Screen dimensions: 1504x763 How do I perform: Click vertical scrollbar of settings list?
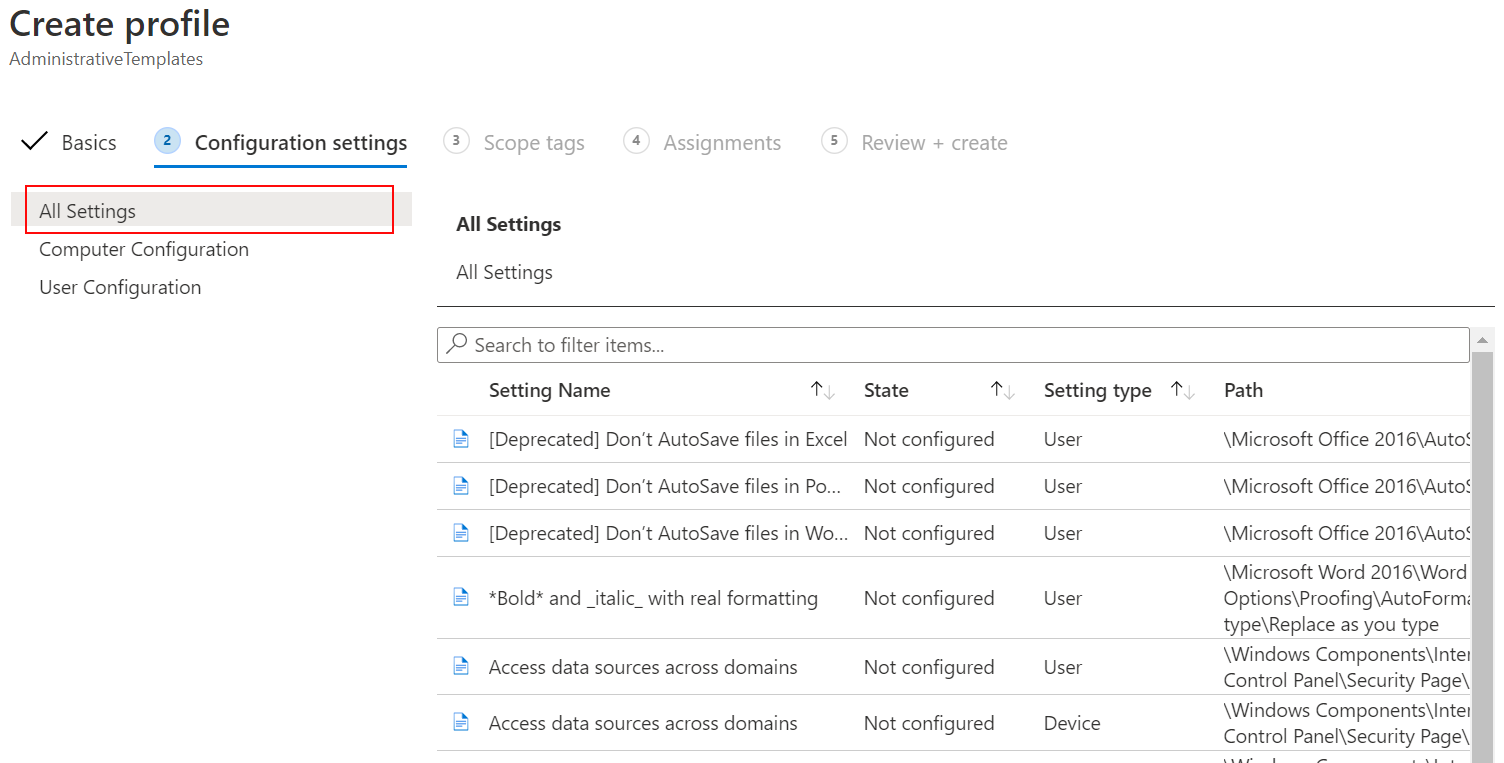point(1483,555)
